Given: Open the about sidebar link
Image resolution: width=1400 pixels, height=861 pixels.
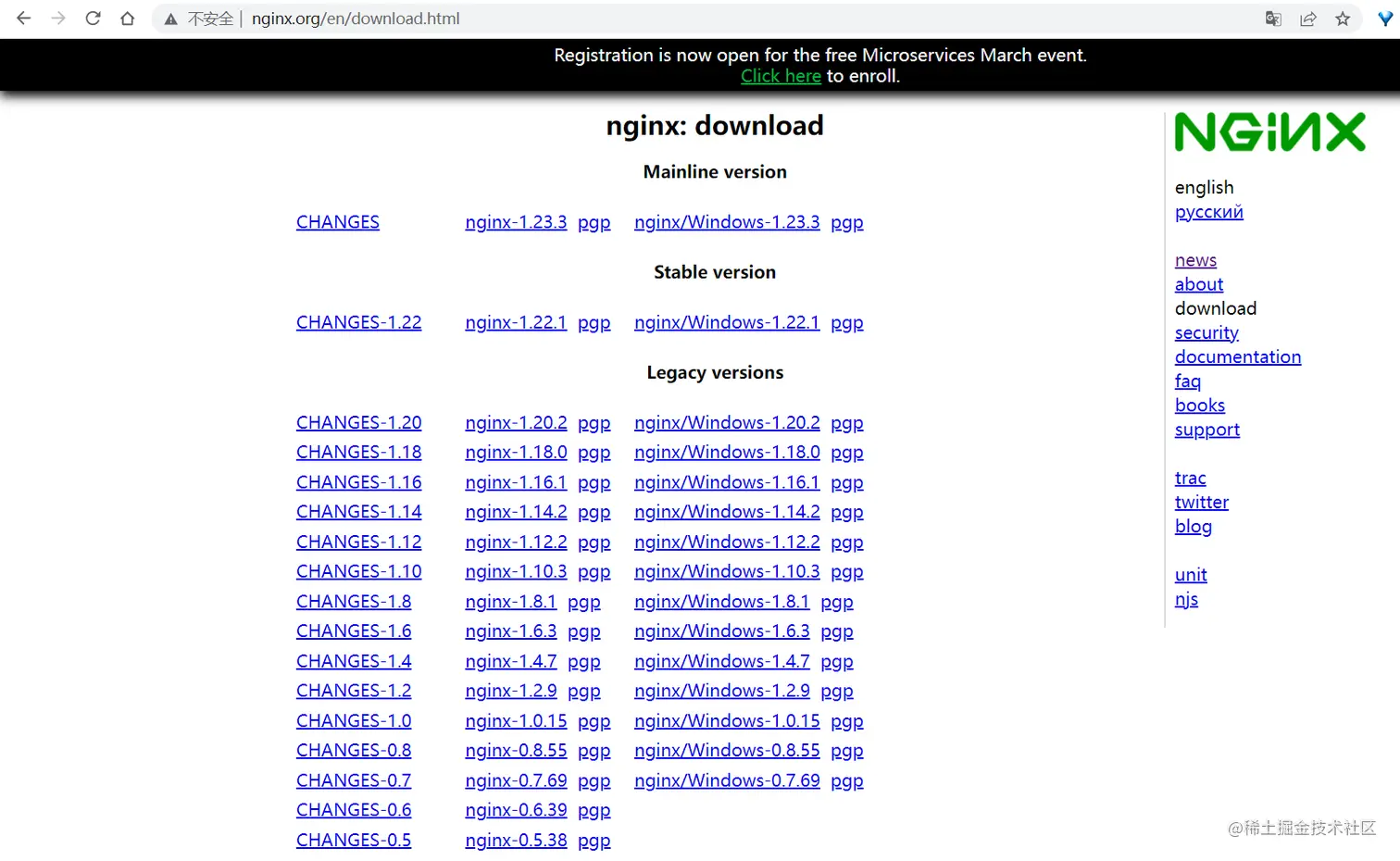Looking at the screenshot, I should 1199,284.
